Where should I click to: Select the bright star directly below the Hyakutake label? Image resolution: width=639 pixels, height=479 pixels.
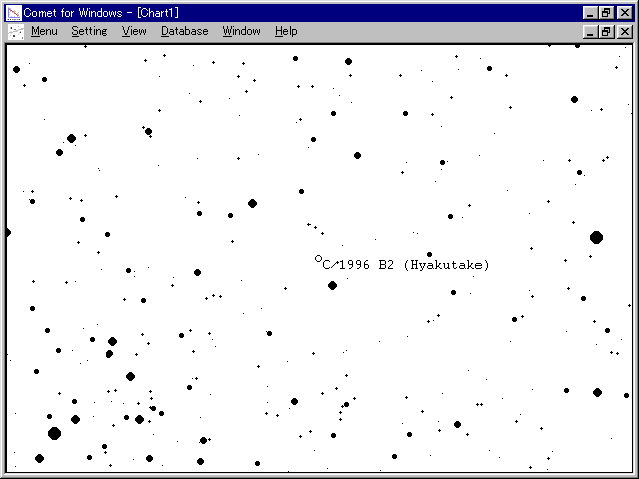coord(332,285)
